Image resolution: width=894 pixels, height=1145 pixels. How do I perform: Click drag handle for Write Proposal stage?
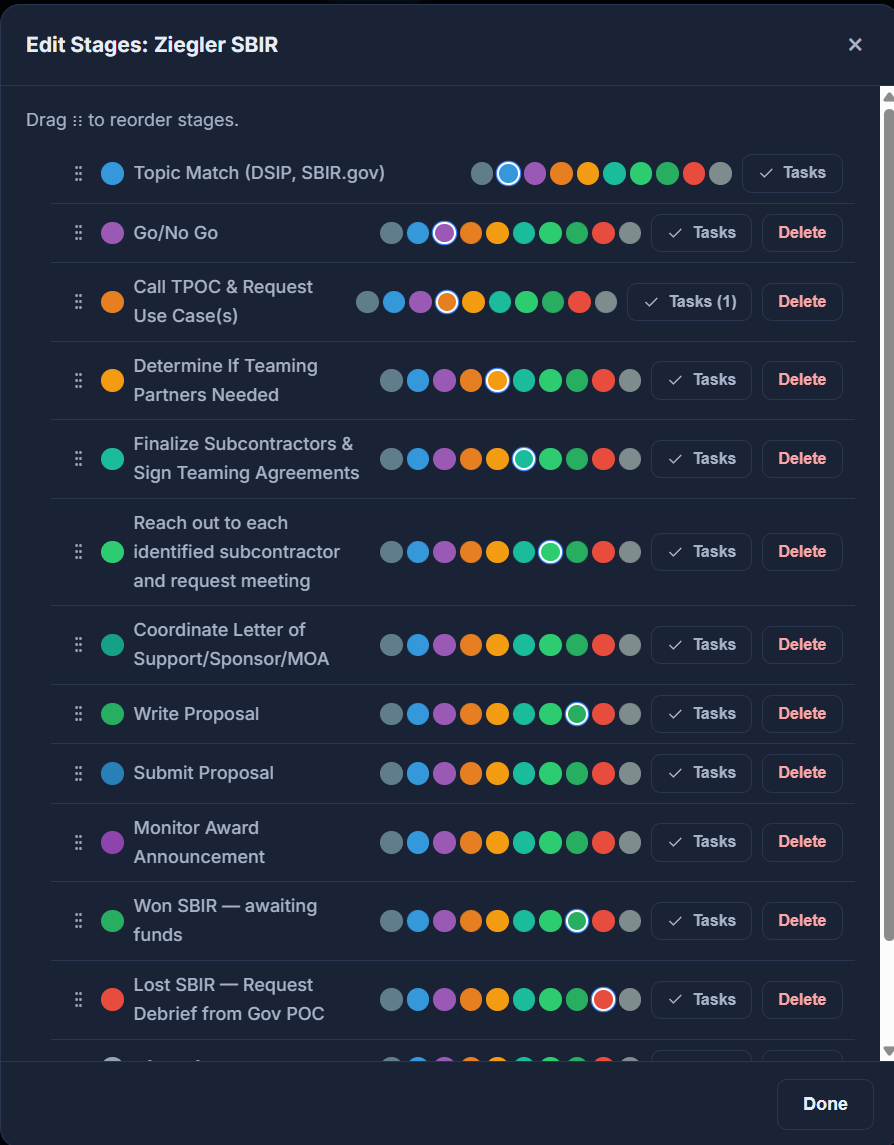[78, 714]
